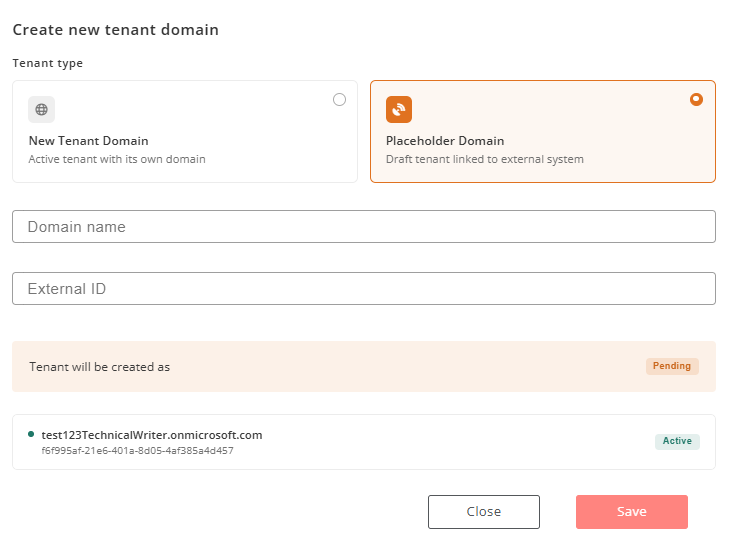This screenshot has width=731, height=550.
Task: Choose the Placeholder Domain card title
Action: point(445,141)
